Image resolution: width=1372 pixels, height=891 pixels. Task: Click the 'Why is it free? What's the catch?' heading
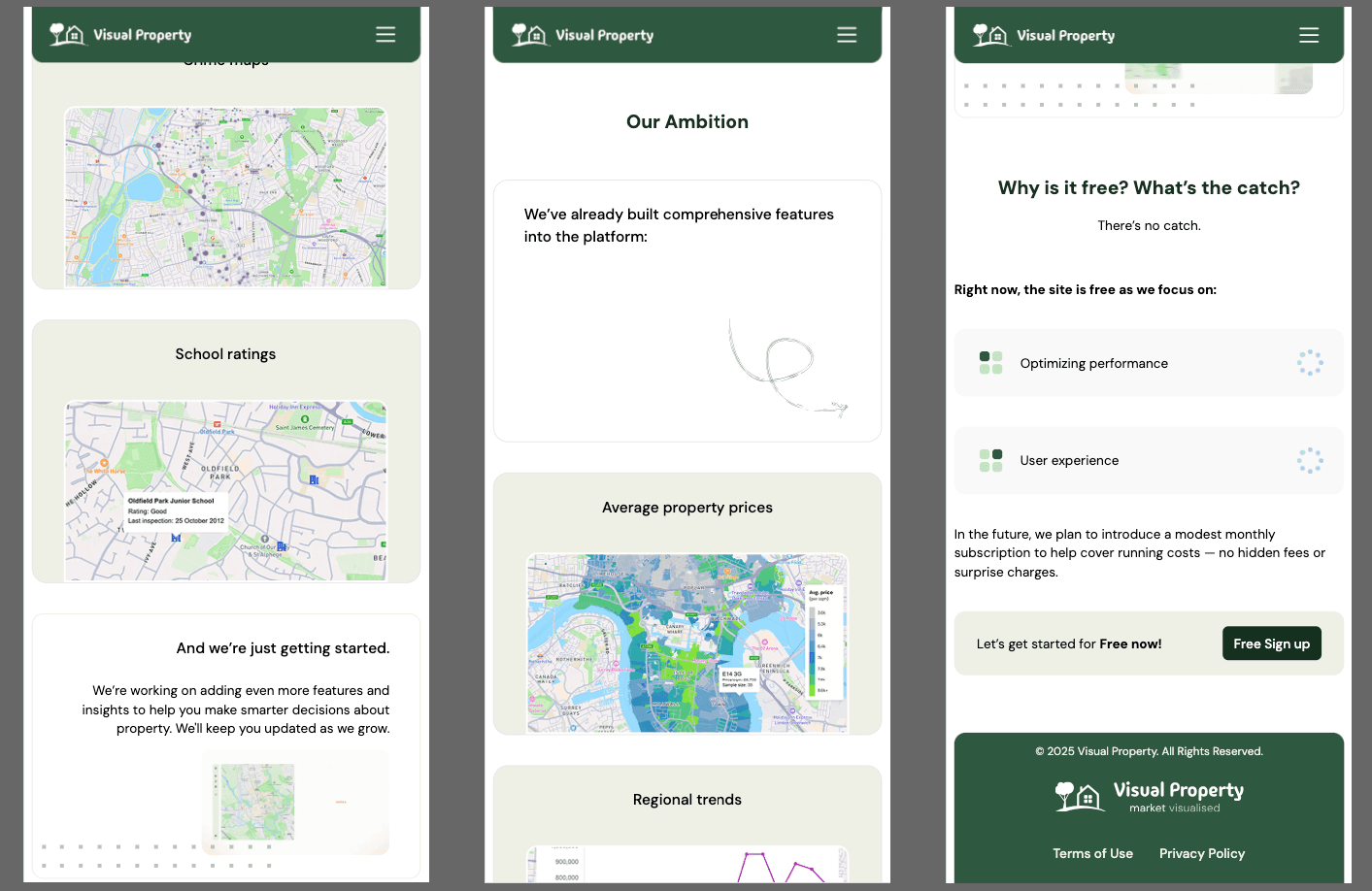point(1149,187)
